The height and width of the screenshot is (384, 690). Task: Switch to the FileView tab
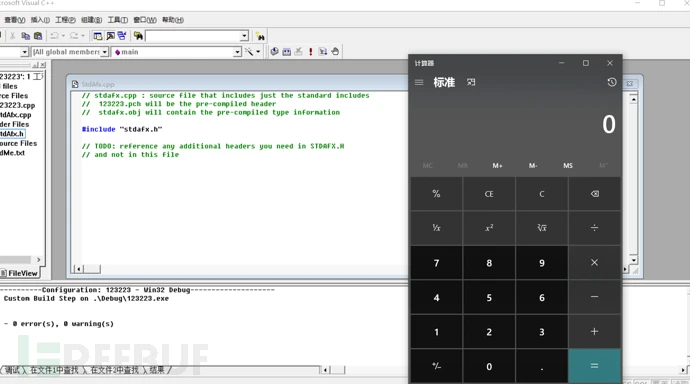click(x=19, y=273)
